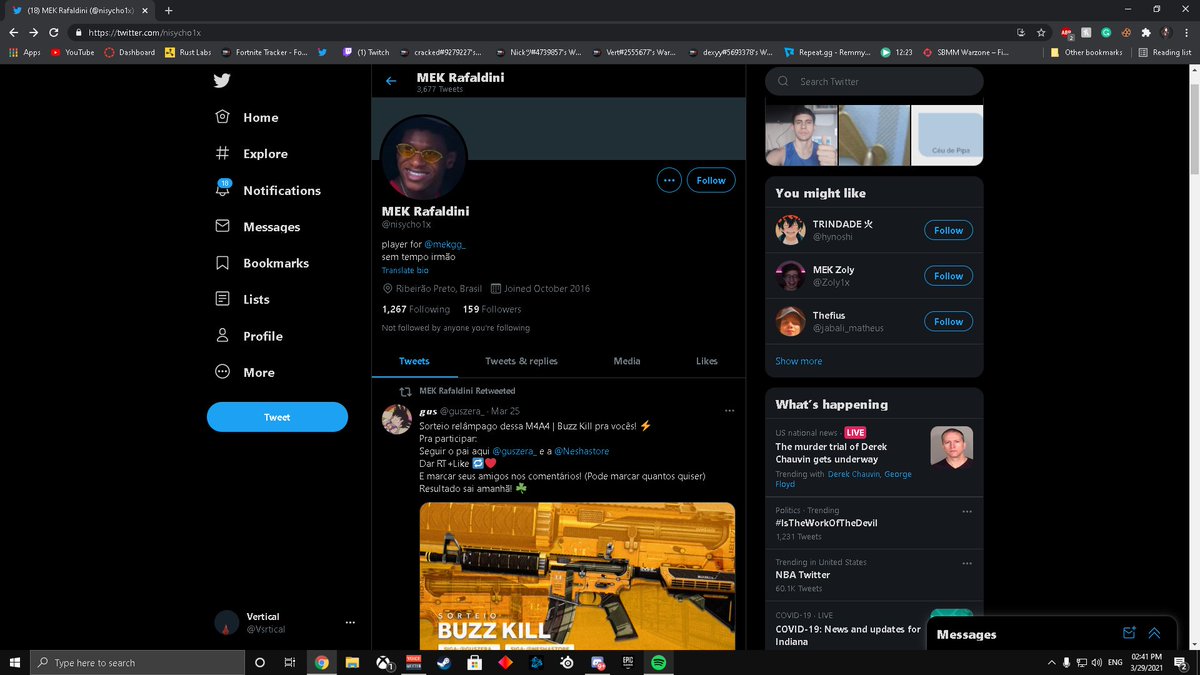Open Messages in left sidebar

tap(257, 227)
